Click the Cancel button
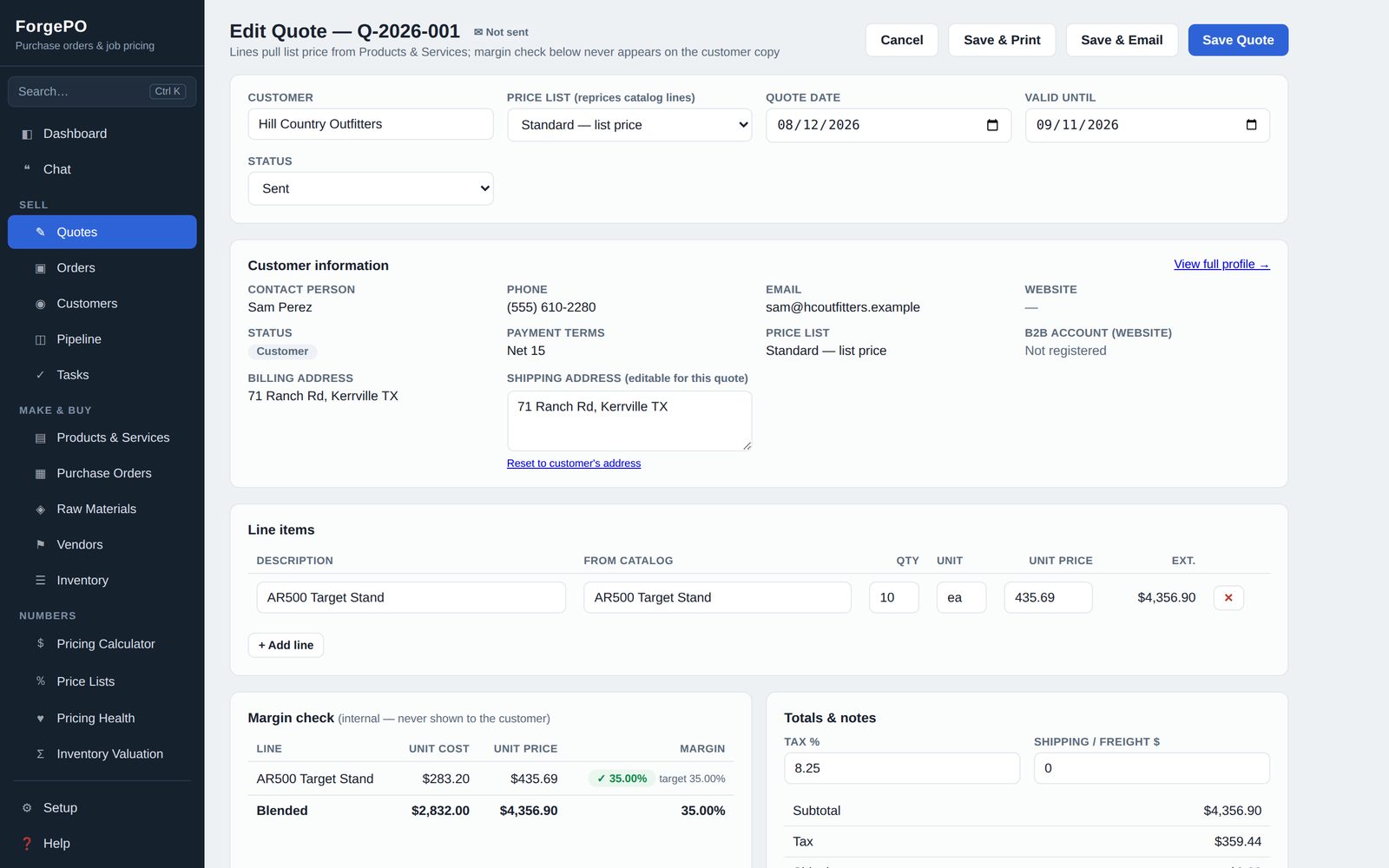Viewport: 1389px width, 868px height. [902, 40]
